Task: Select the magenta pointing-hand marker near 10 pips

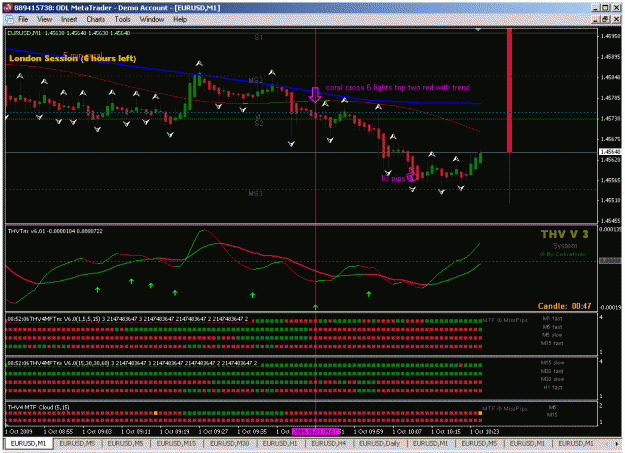Action: (412, 175)
